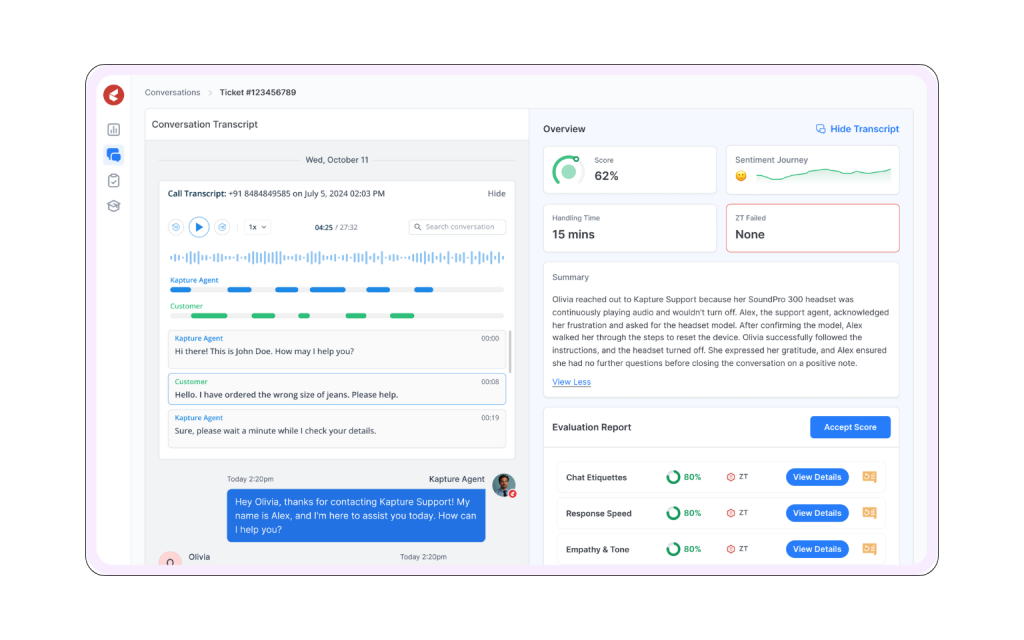The image size is (1024, 640).
Task: Open the graduation cap learning icon in sidebar
Action: click(113, 205)
